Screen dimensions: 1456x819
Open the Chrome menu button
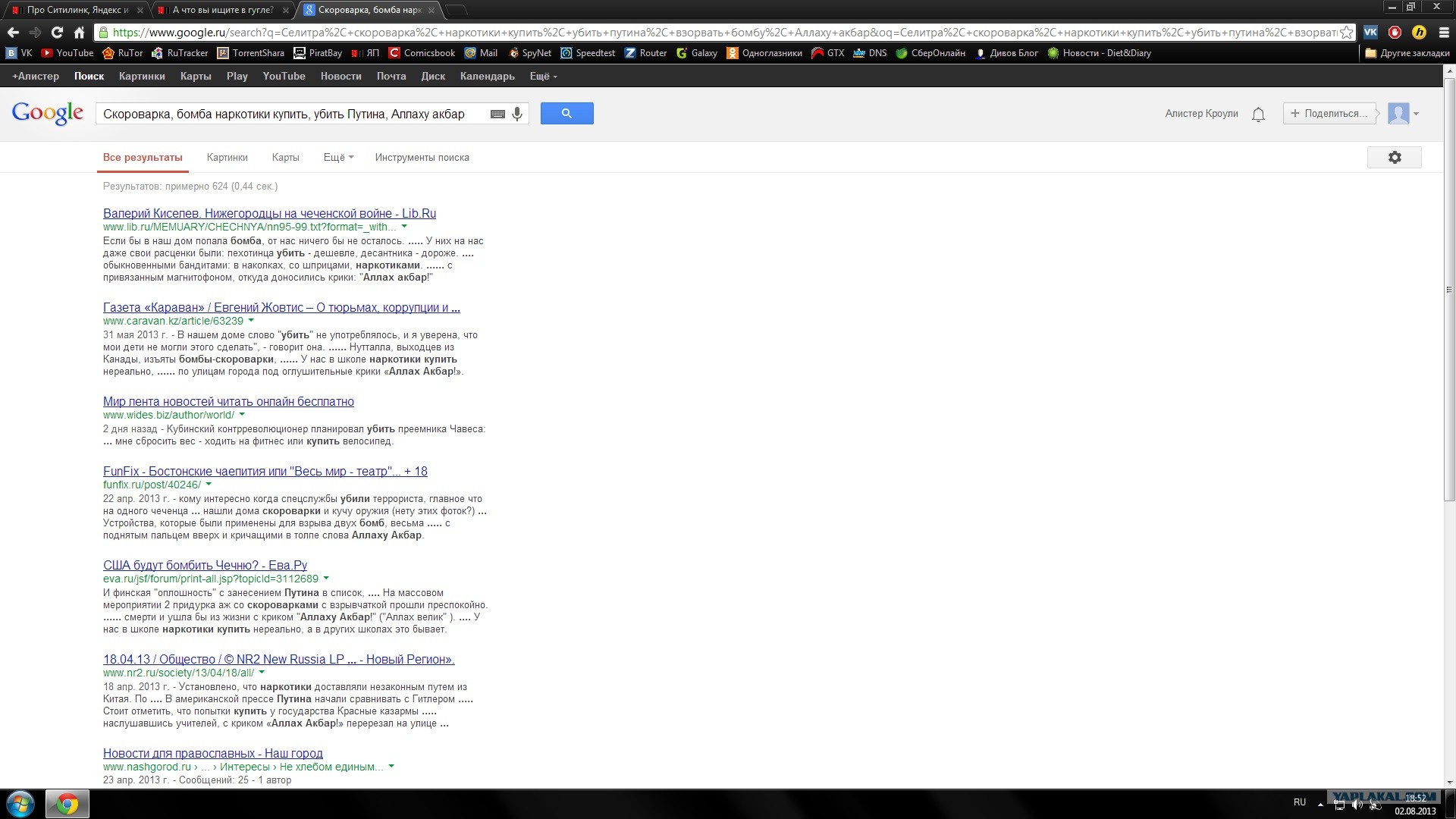click(x=1444, y=33)
